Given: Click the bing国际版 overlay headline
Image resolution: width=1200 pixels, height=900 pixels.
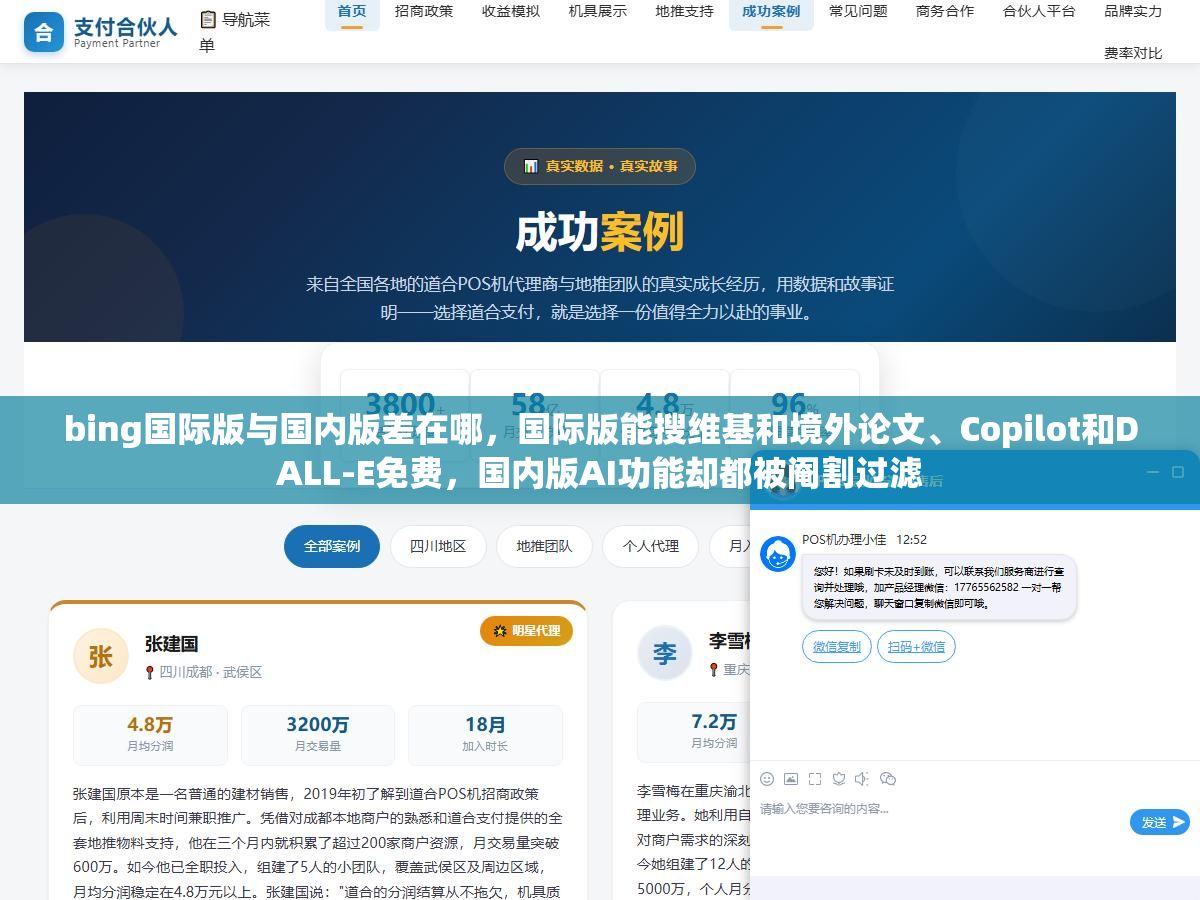Looking at the screenshot, I should click(x=600, y=450).
